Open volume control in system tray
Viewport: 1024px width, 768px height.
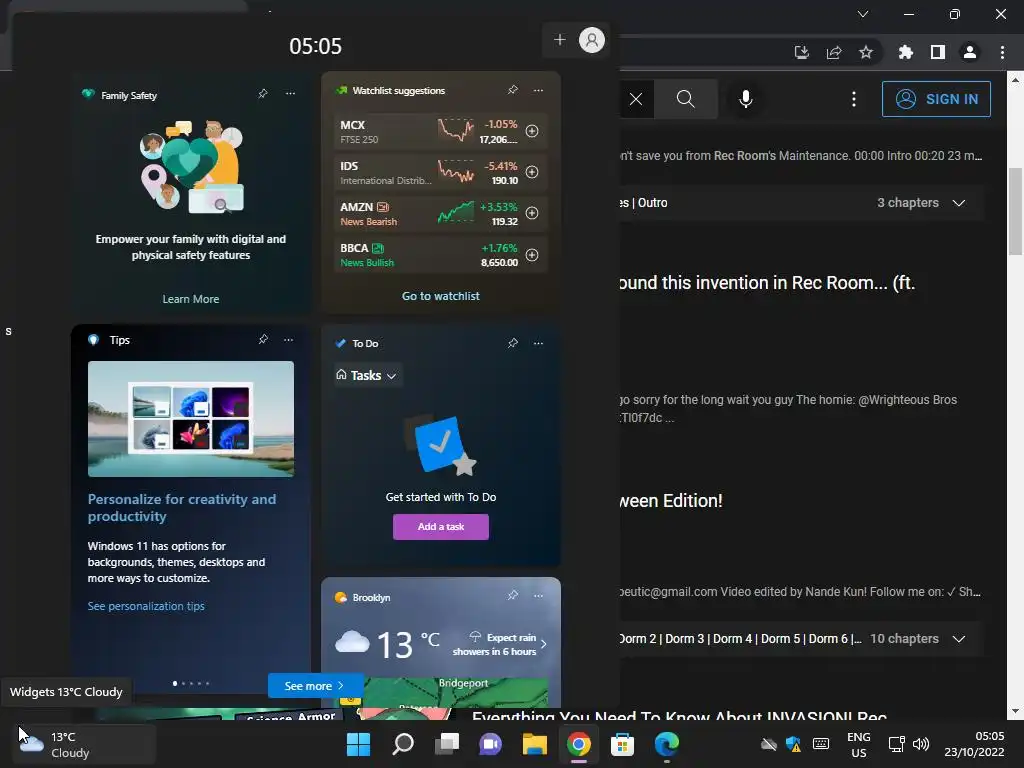(x=921, y=744)
